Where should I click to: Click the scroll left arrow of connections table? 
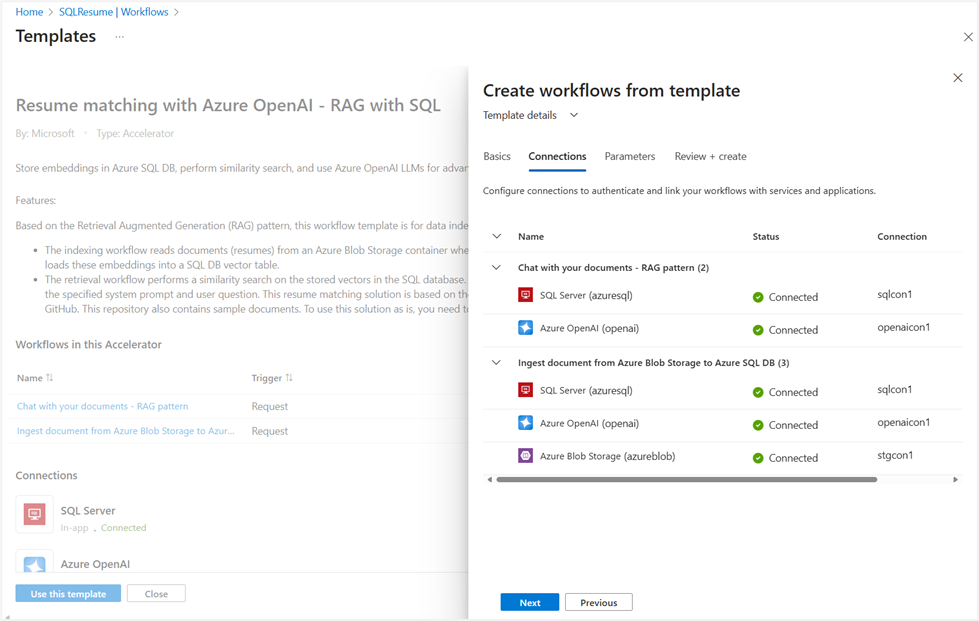point(490,479)
